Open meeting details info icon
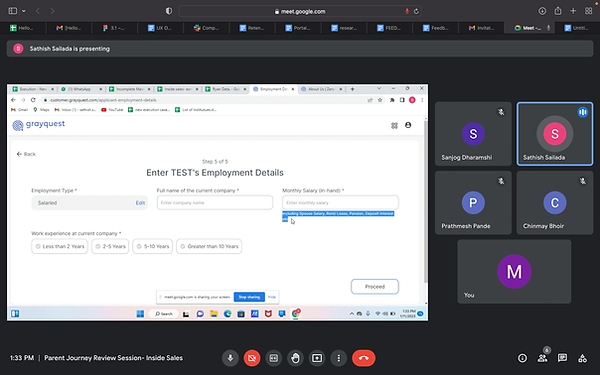Image resolution: width=600 pixels, height=375 pixels. point(522,358)
